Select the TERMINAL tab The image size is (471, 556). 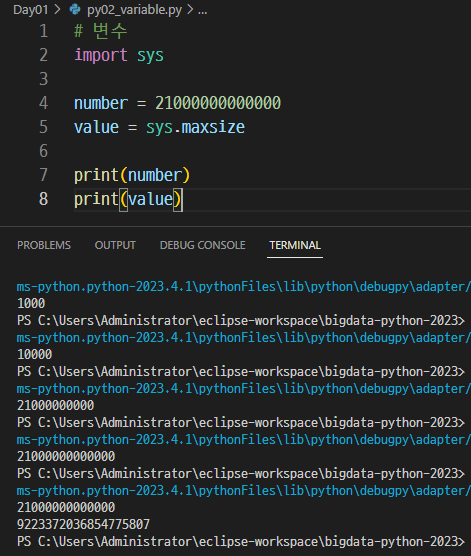point(295,245)
